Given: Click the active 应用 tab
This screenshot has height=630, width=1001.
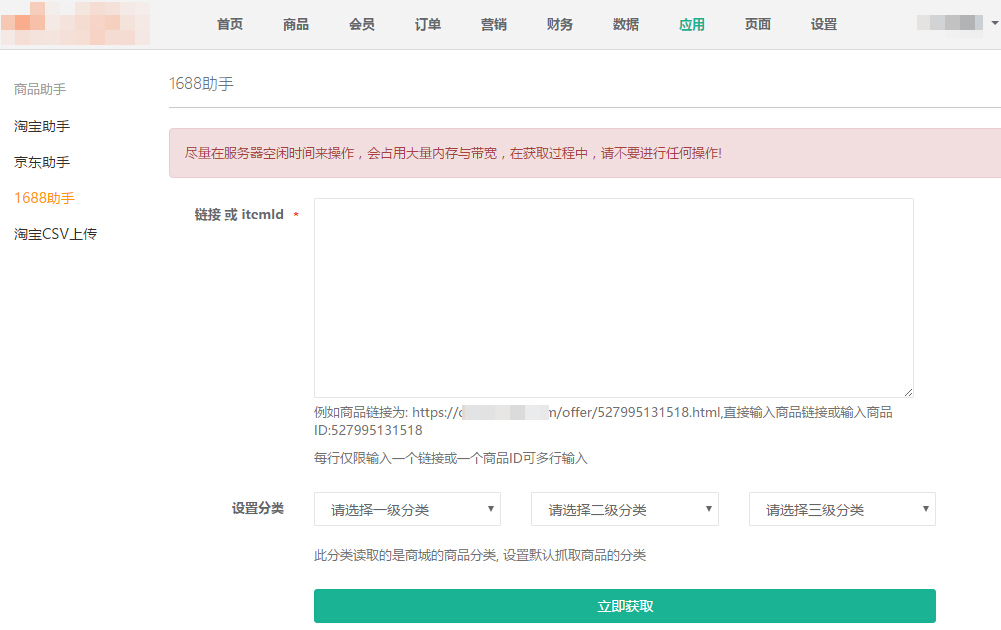Looking at the screenshot, I should pos(692,24).
